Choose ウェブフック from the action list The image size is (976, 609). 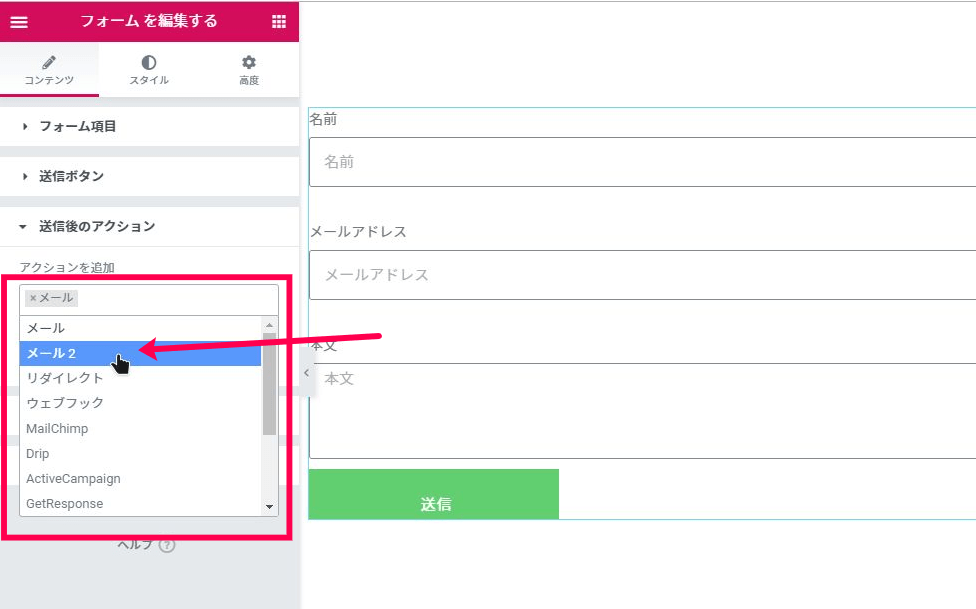tap(140, 403)
